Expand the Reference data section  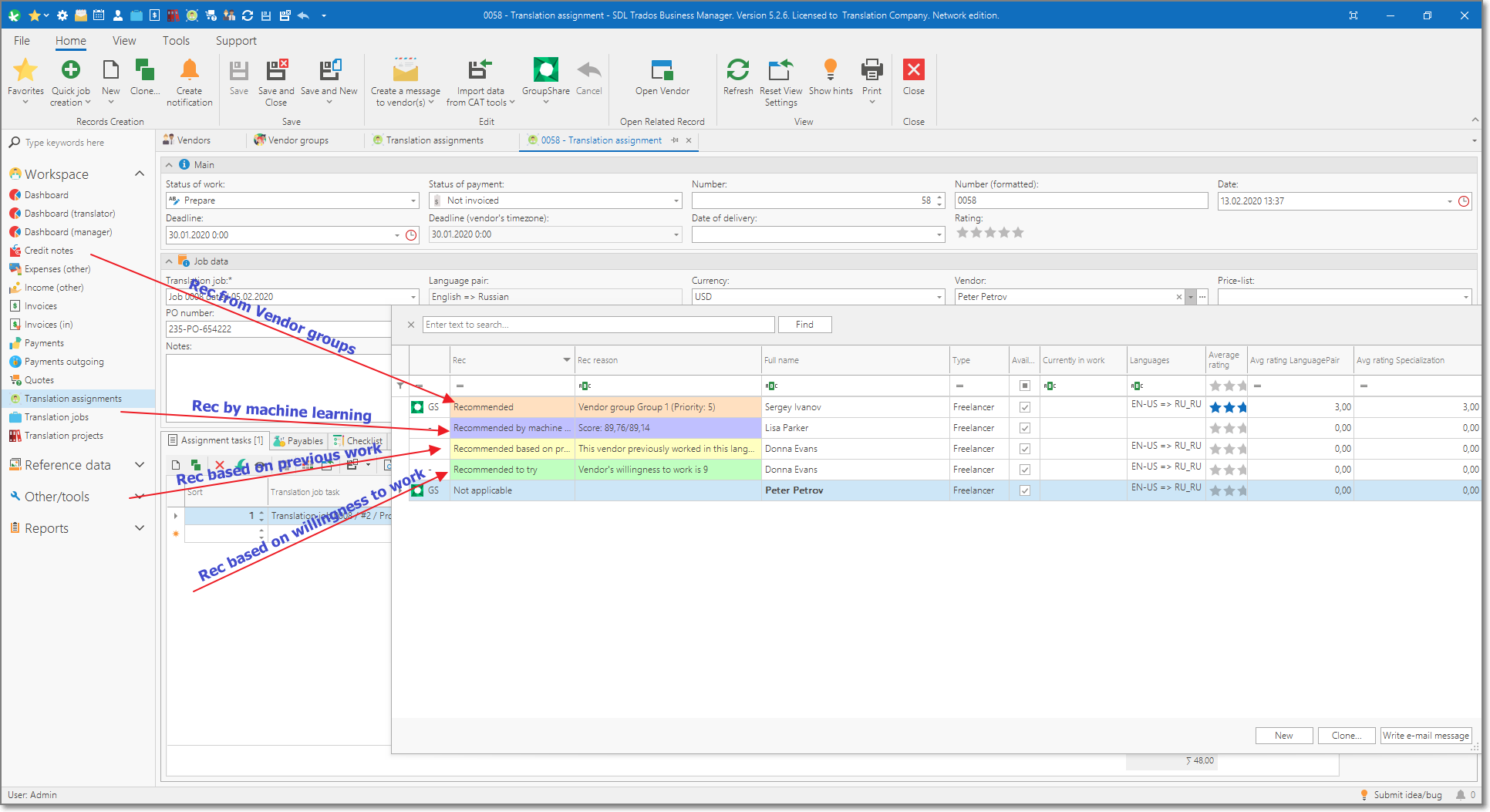(140, 464)
